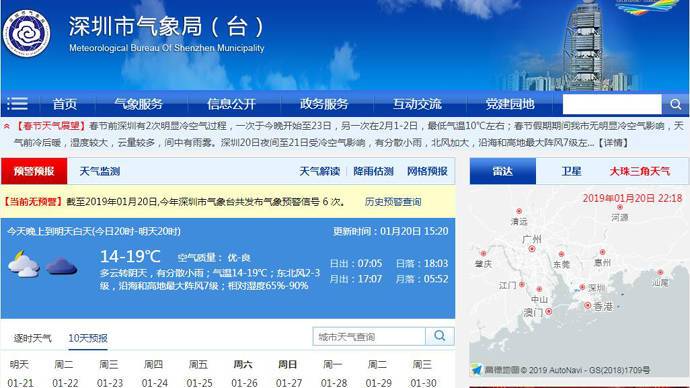Click the header search input field
Screen dimensions: 690x388
point(612,104)
